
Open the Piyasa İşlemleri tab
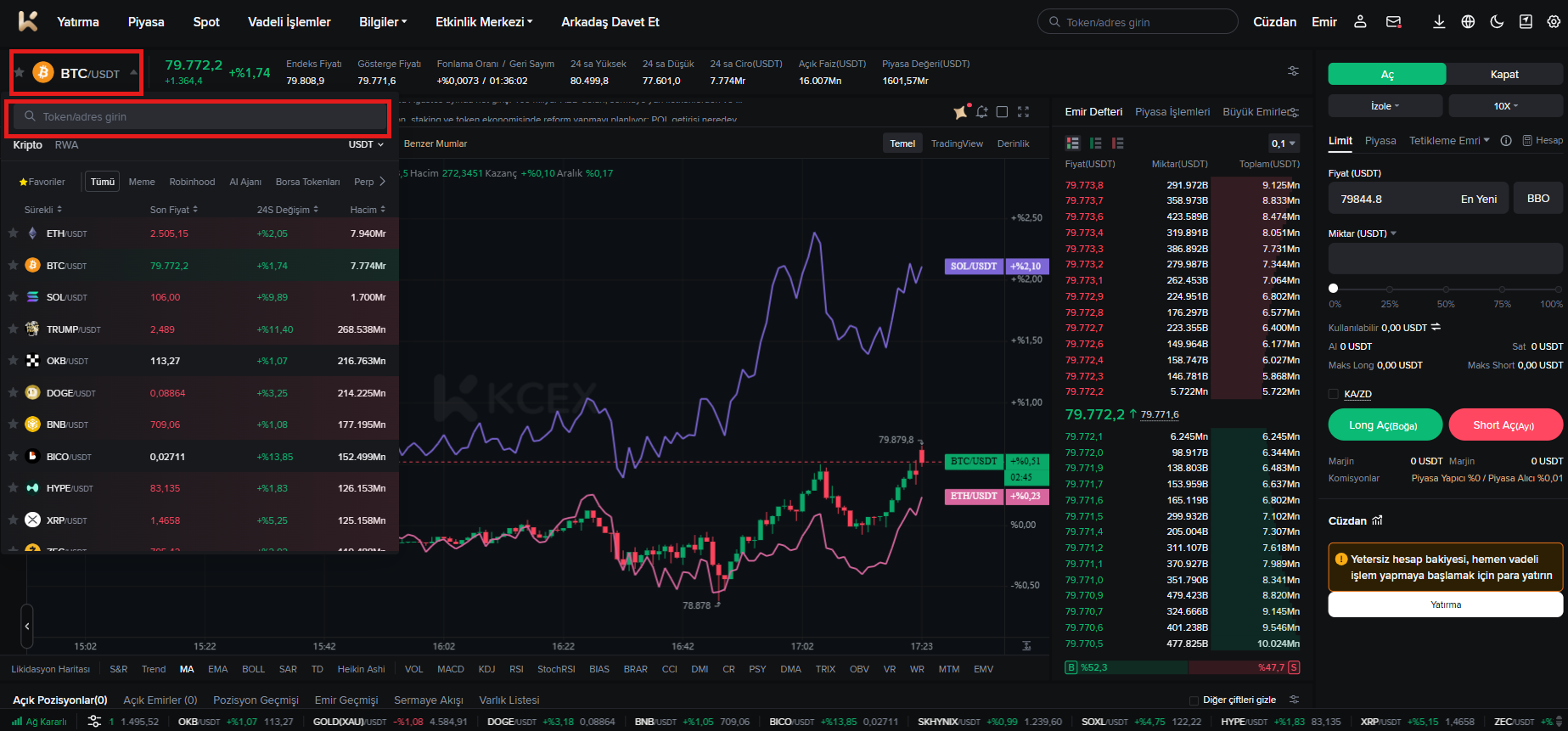point(1172,112)
